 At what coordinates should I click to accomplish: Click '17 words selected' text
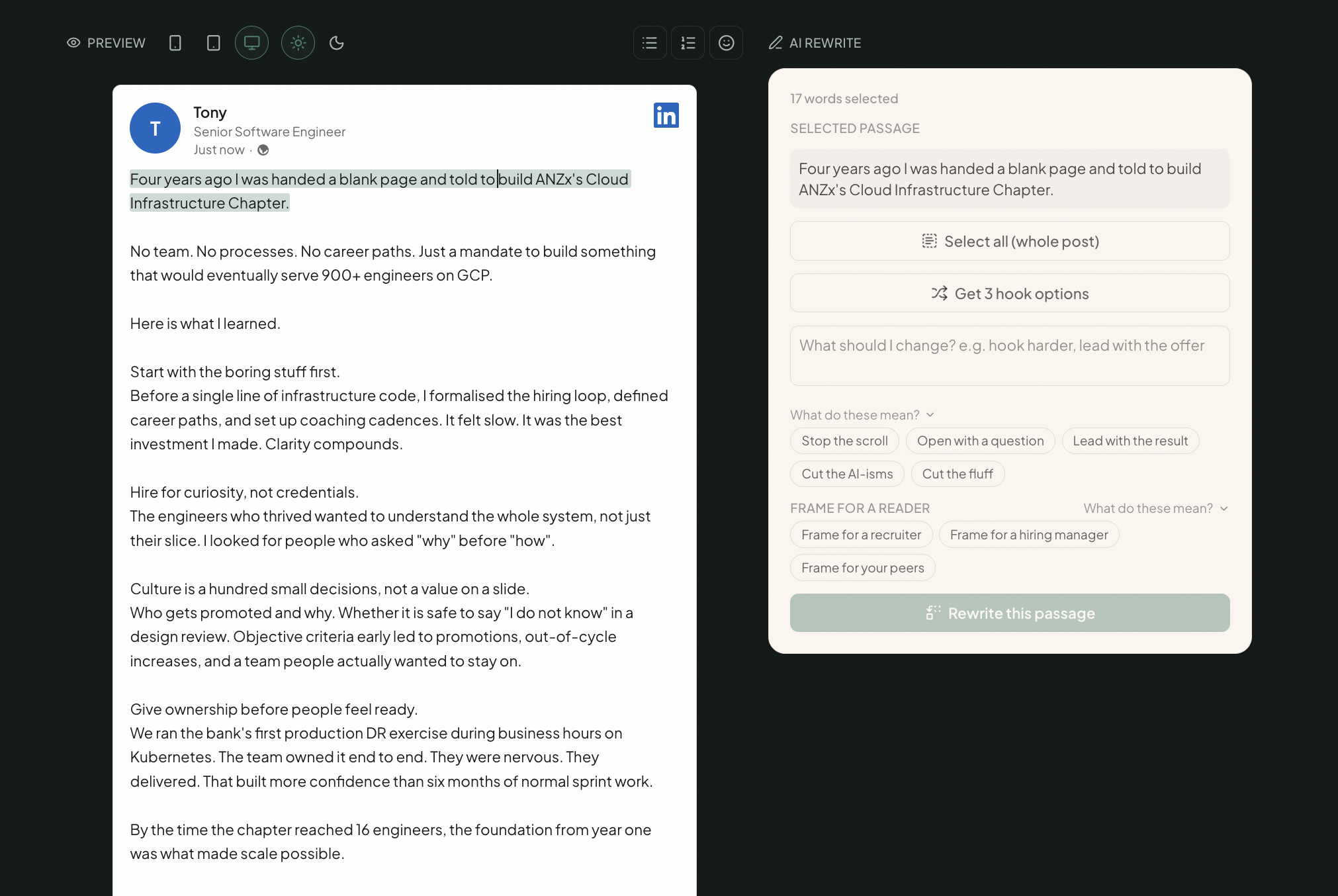(844, 99)
